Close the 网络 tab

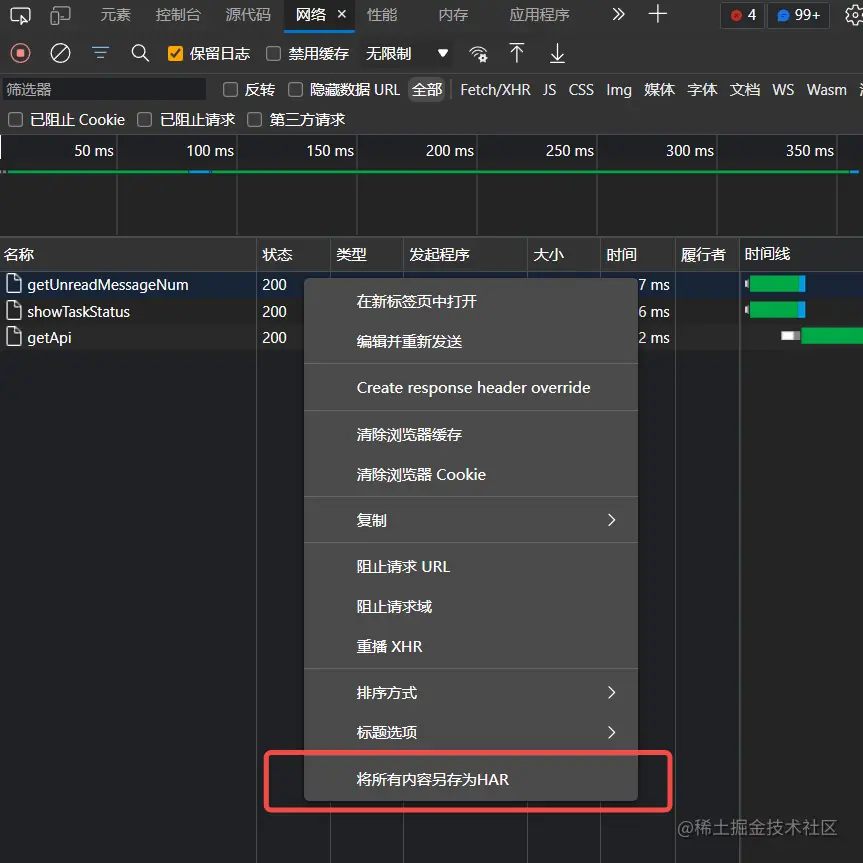coord(342,14)
